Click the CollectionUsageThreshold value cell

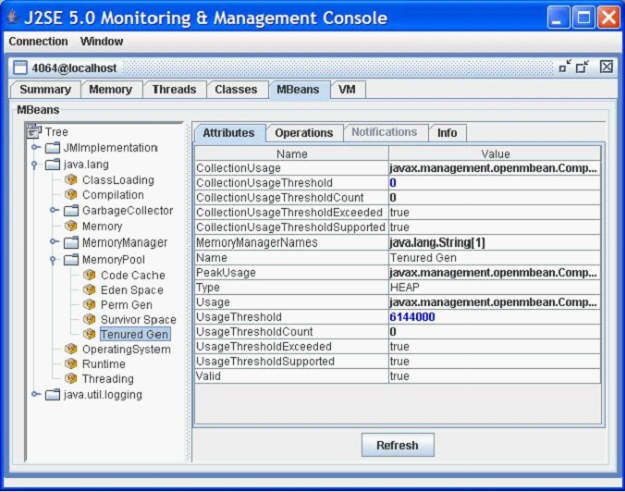[x=494, y=183]
